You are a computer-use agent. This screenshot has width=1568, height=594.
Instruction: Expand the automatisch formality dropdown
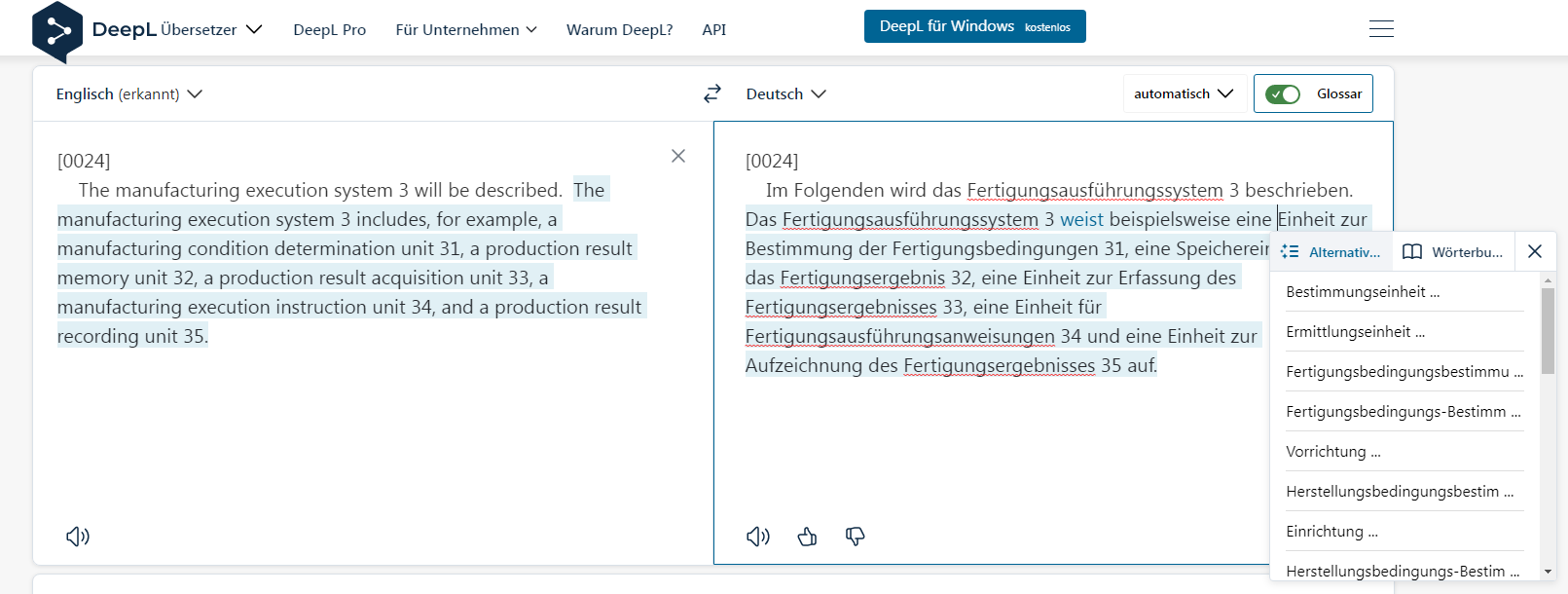pos(1184,94)
